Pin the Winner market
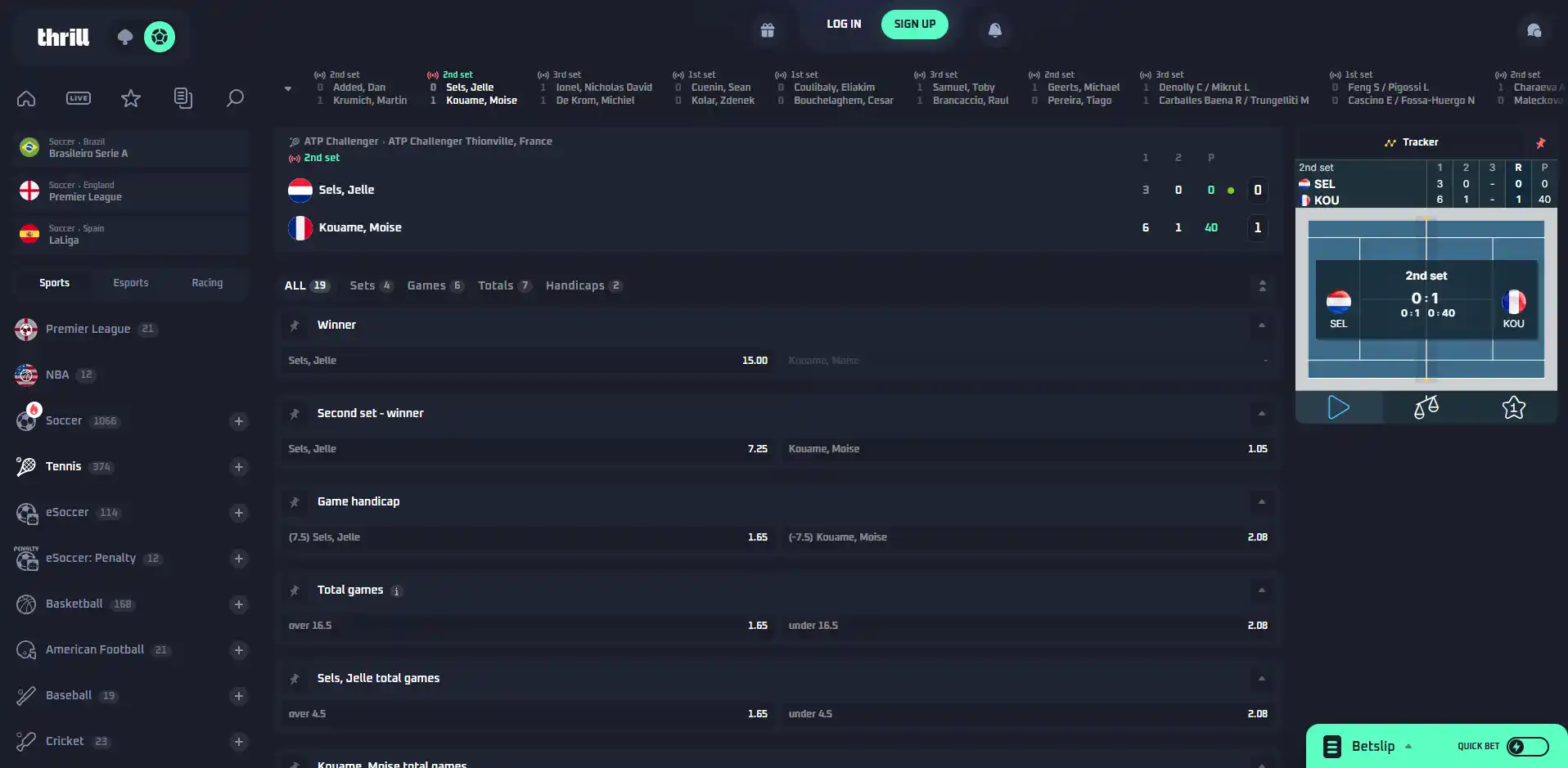The image size is (1568, 768). pos(295,326)
